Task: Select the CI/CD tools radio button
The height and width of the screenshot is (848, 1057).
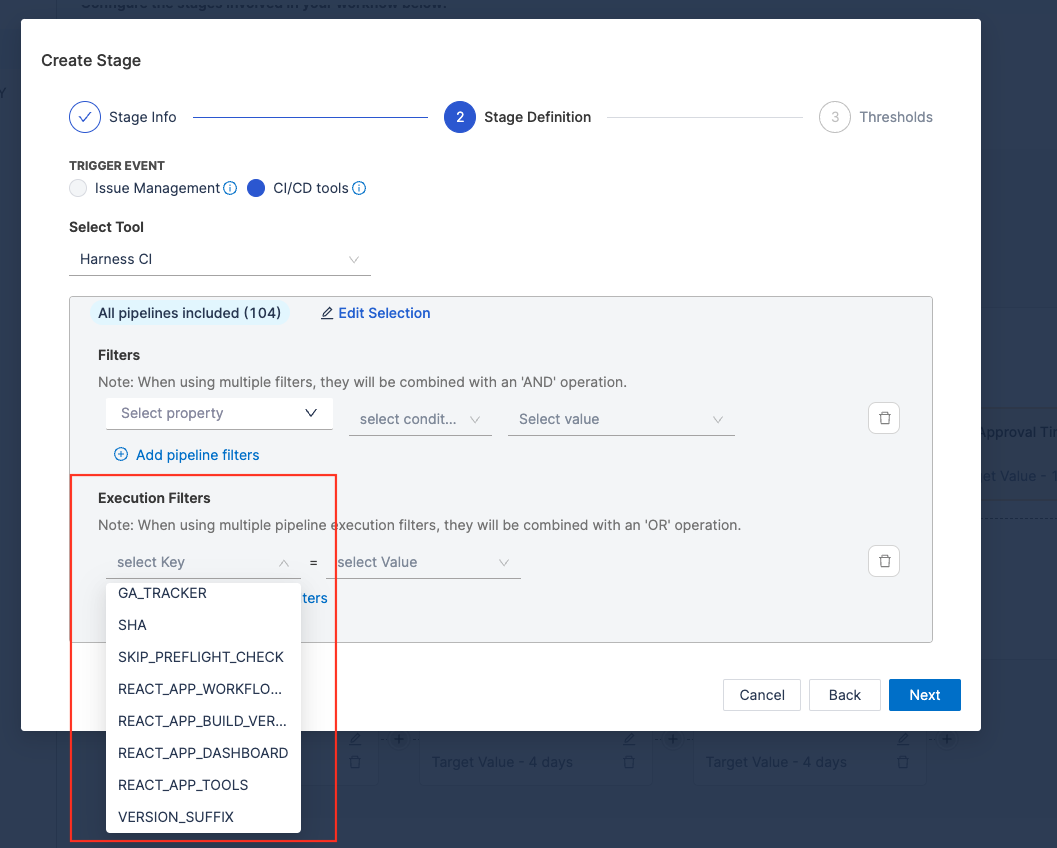Action: point(256,188)
